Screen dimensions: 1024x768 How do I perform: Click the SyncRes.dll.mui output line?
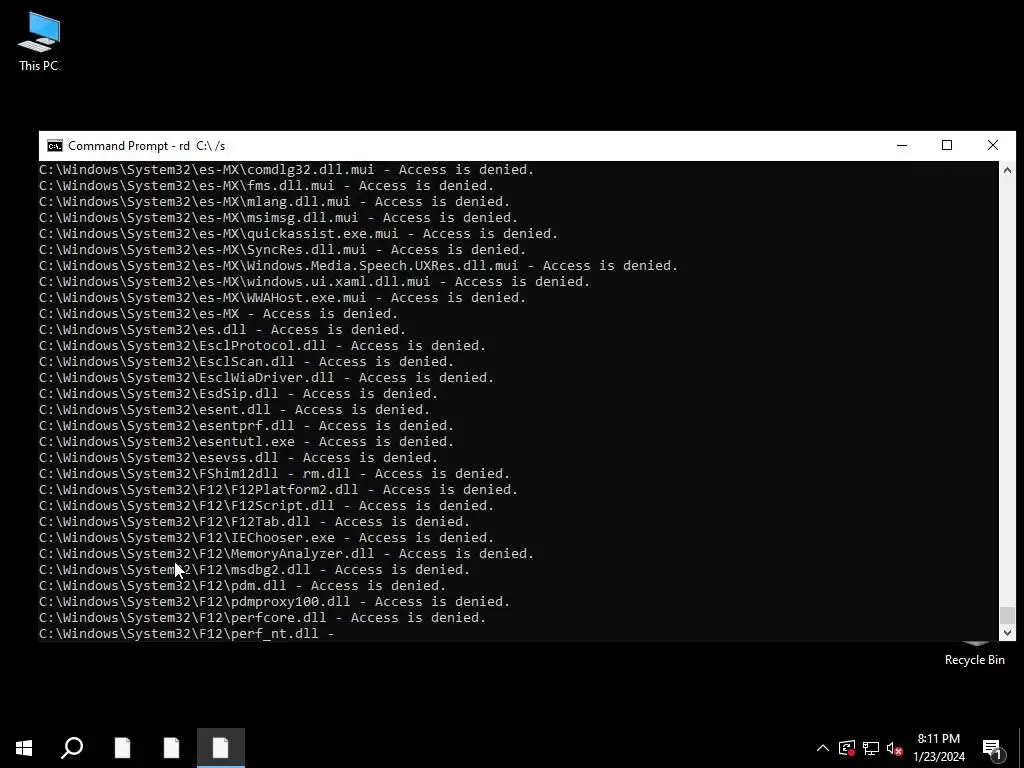pyautogui.click(x=282, y=249)
